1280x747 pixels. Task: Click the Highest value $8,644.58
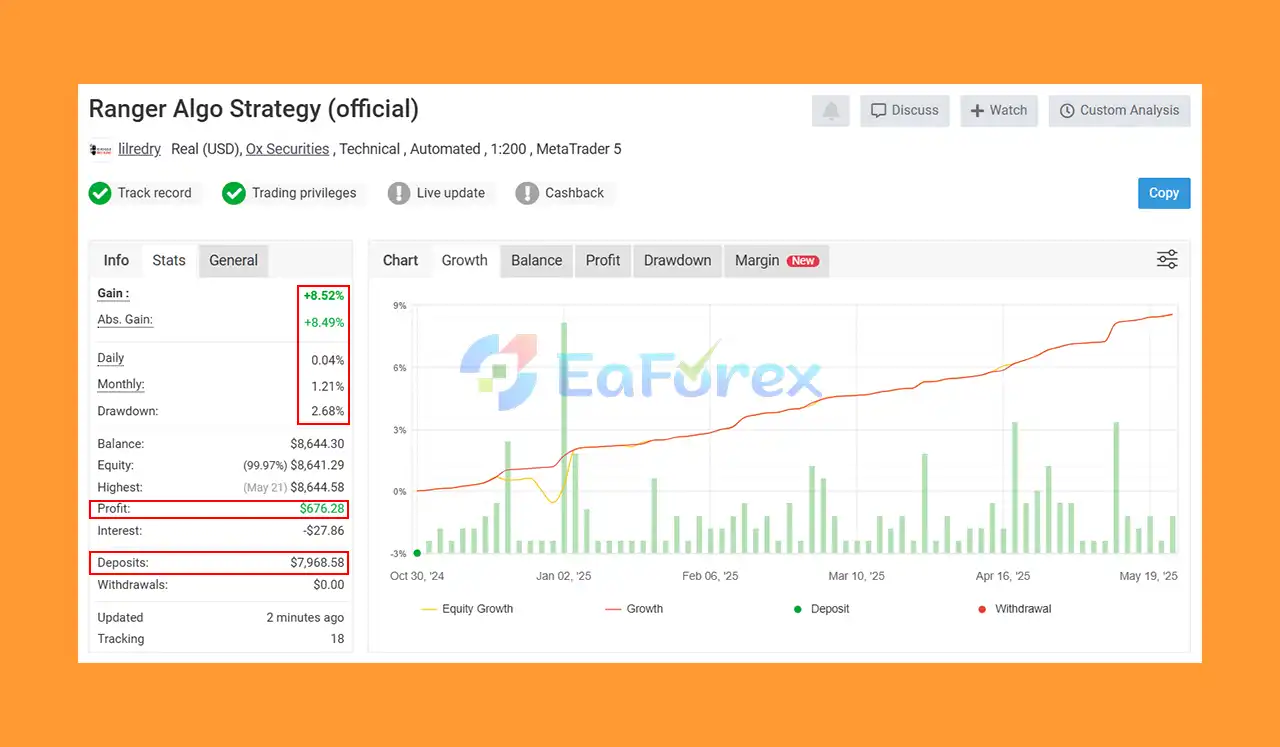(317, 487)
